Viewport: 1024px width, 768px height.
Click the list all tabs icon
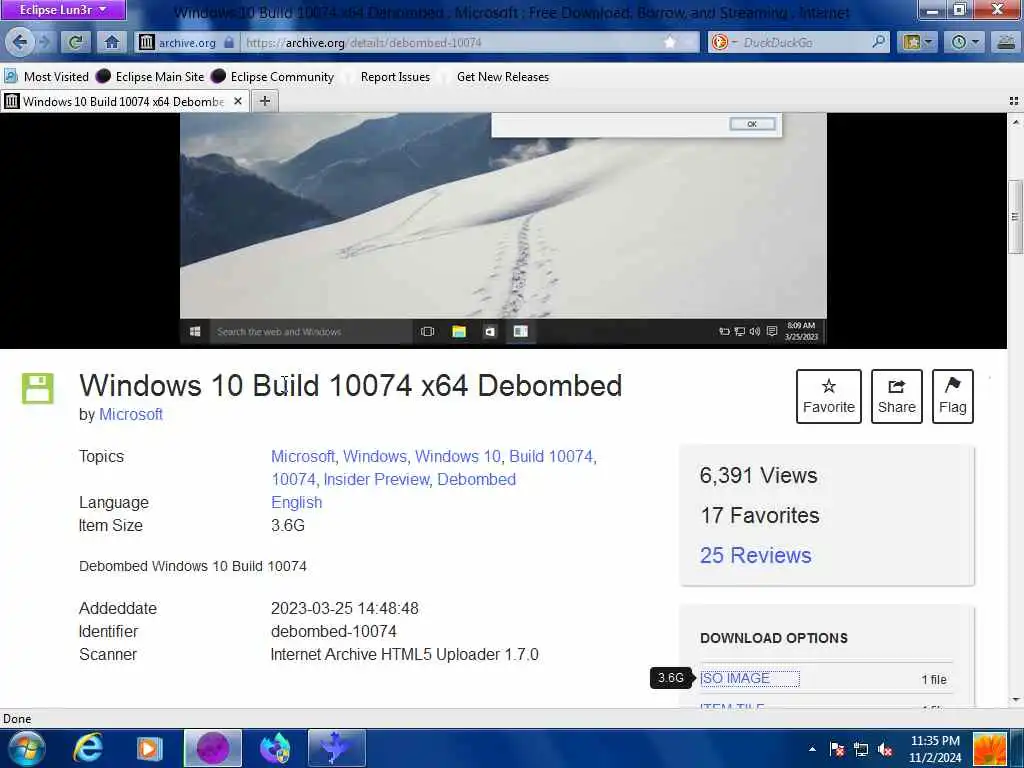[x=1014, y=101]
